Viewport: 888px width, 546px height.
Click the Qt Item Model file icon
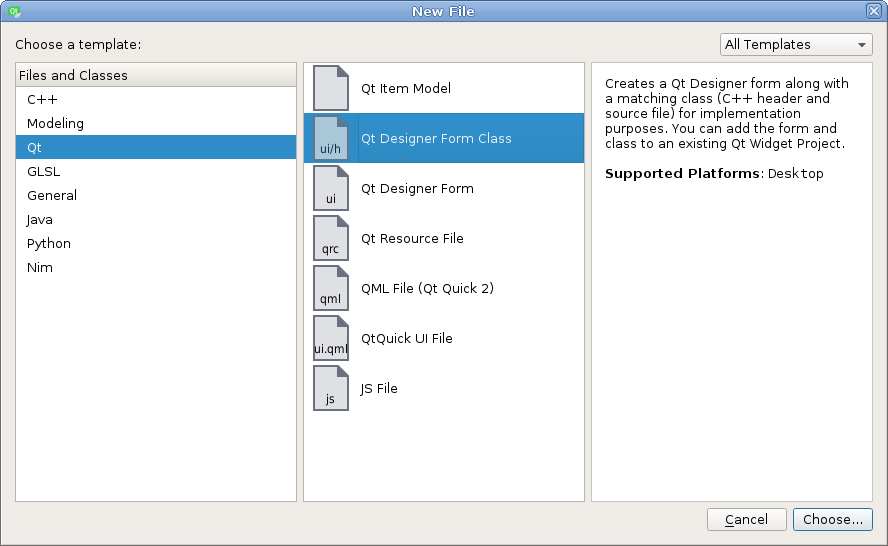331,88
